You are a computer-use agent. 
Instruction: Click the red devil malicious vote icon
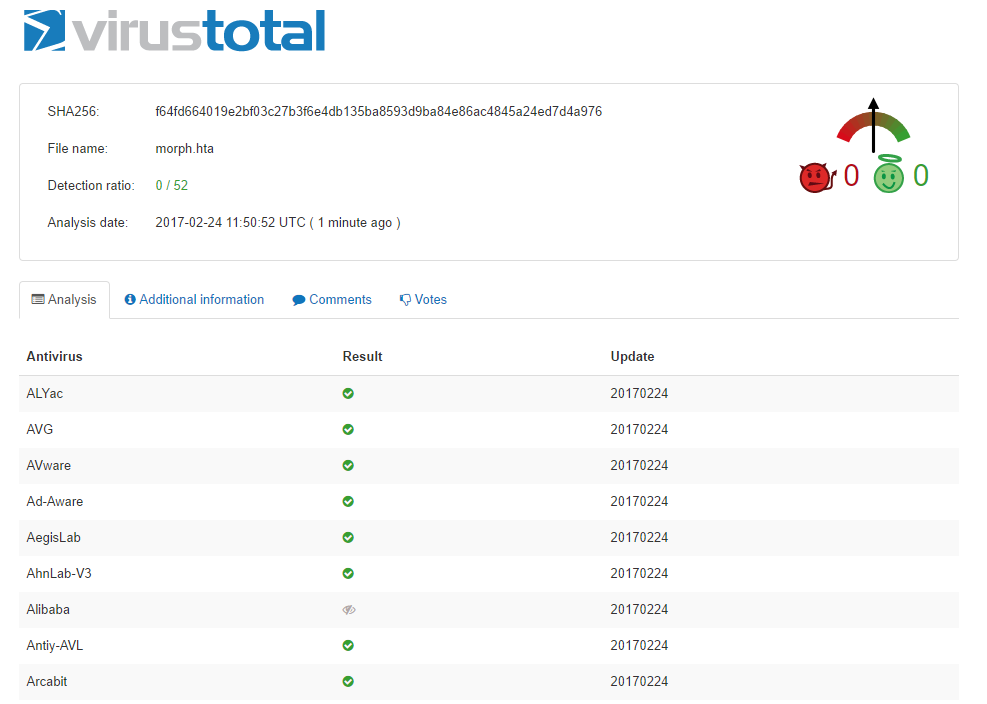816,178
